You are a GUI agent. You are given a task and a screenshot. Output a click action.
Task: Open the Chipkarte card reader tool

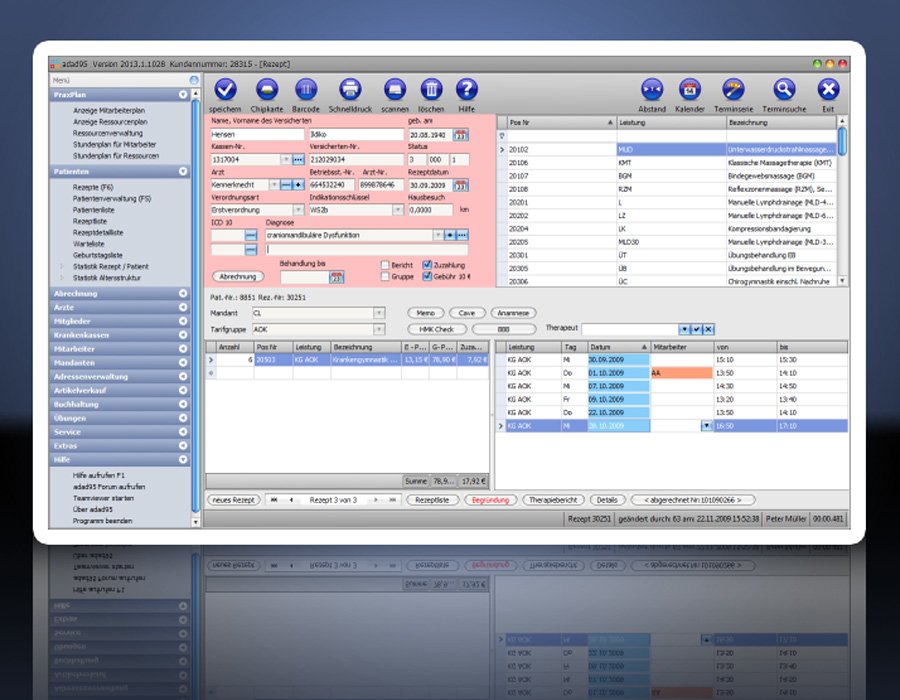[267, 90]
